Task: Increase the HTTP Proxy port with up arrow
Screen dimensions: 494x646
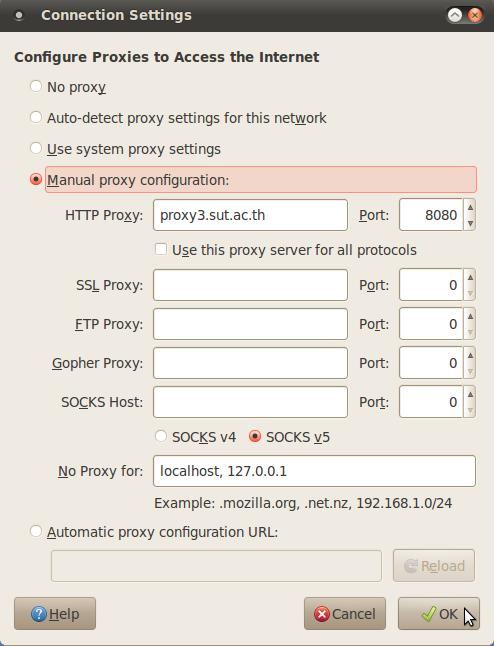Action: click(x=470, y=207)
